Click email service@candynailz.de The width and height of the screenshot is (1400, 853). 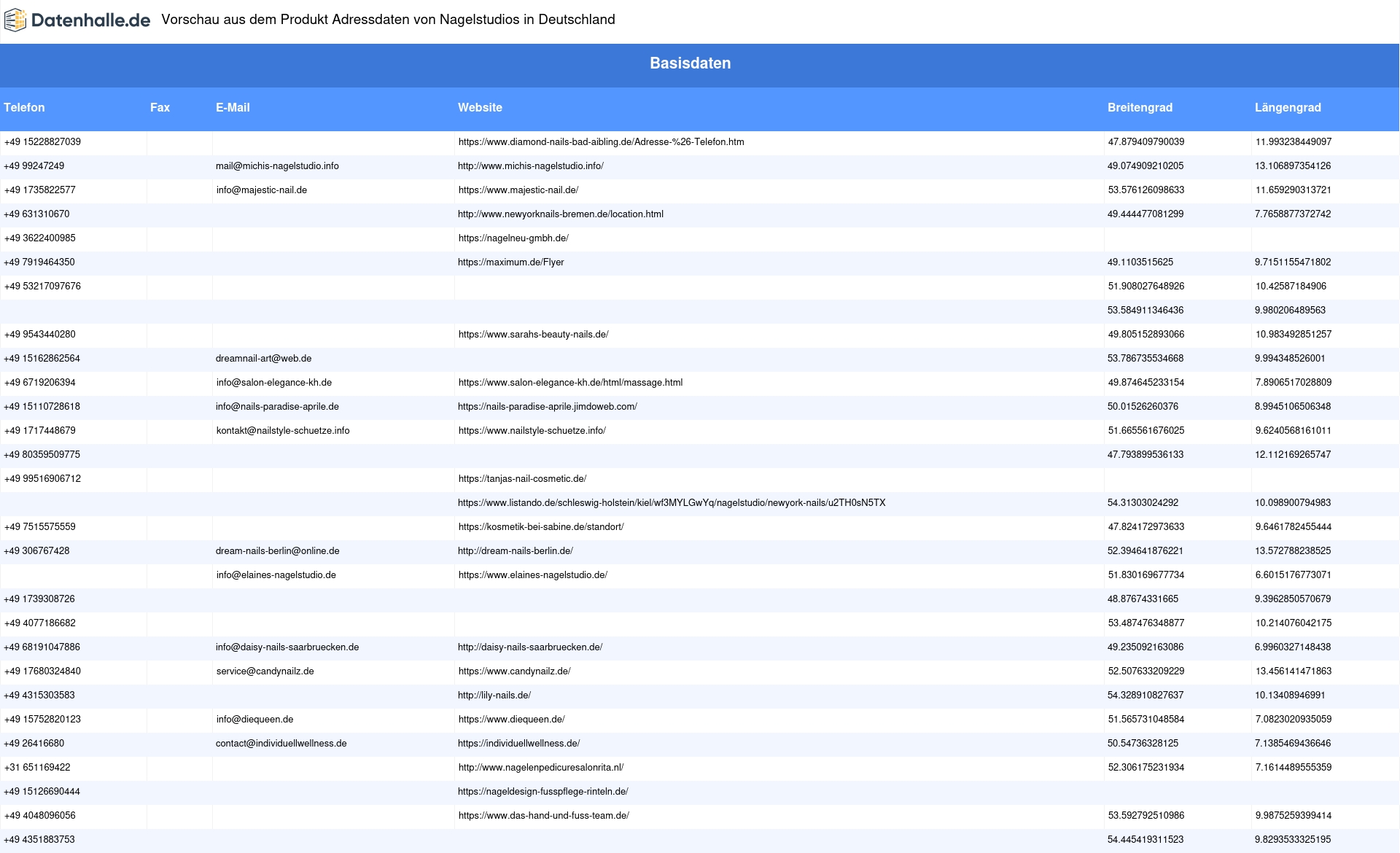[x=265, y=671]
